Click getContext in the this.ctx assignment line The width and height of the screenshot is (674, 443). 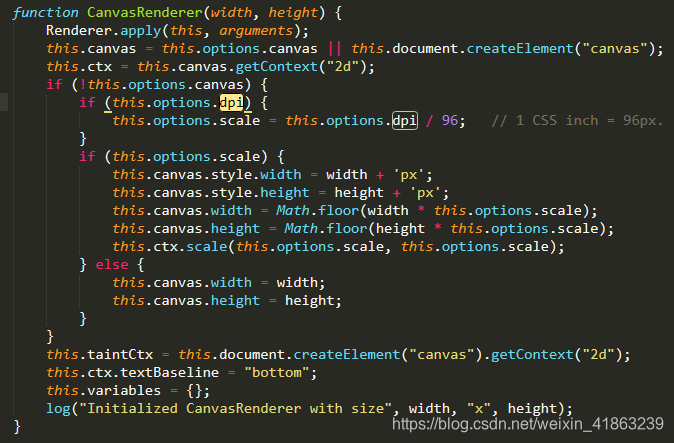pos(276,67)
